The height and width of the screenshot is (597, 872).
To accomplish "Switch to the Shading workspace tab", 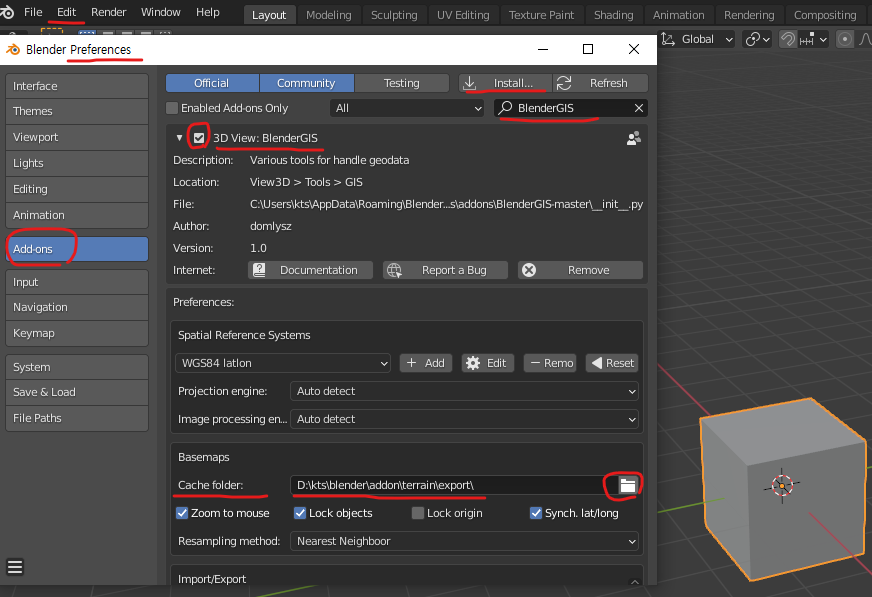I will [613, 15].
